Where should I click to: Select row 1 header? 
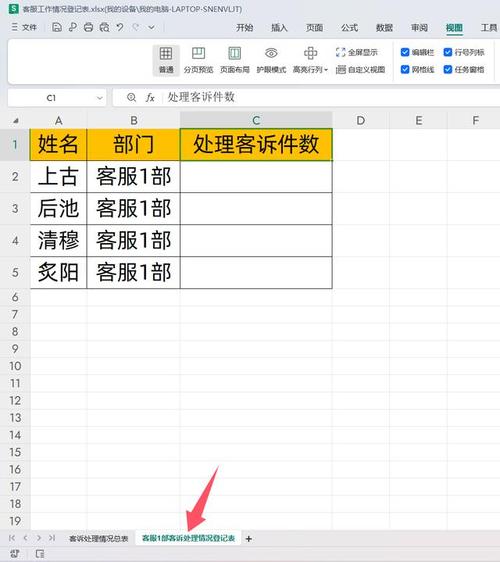pos(15,144)
